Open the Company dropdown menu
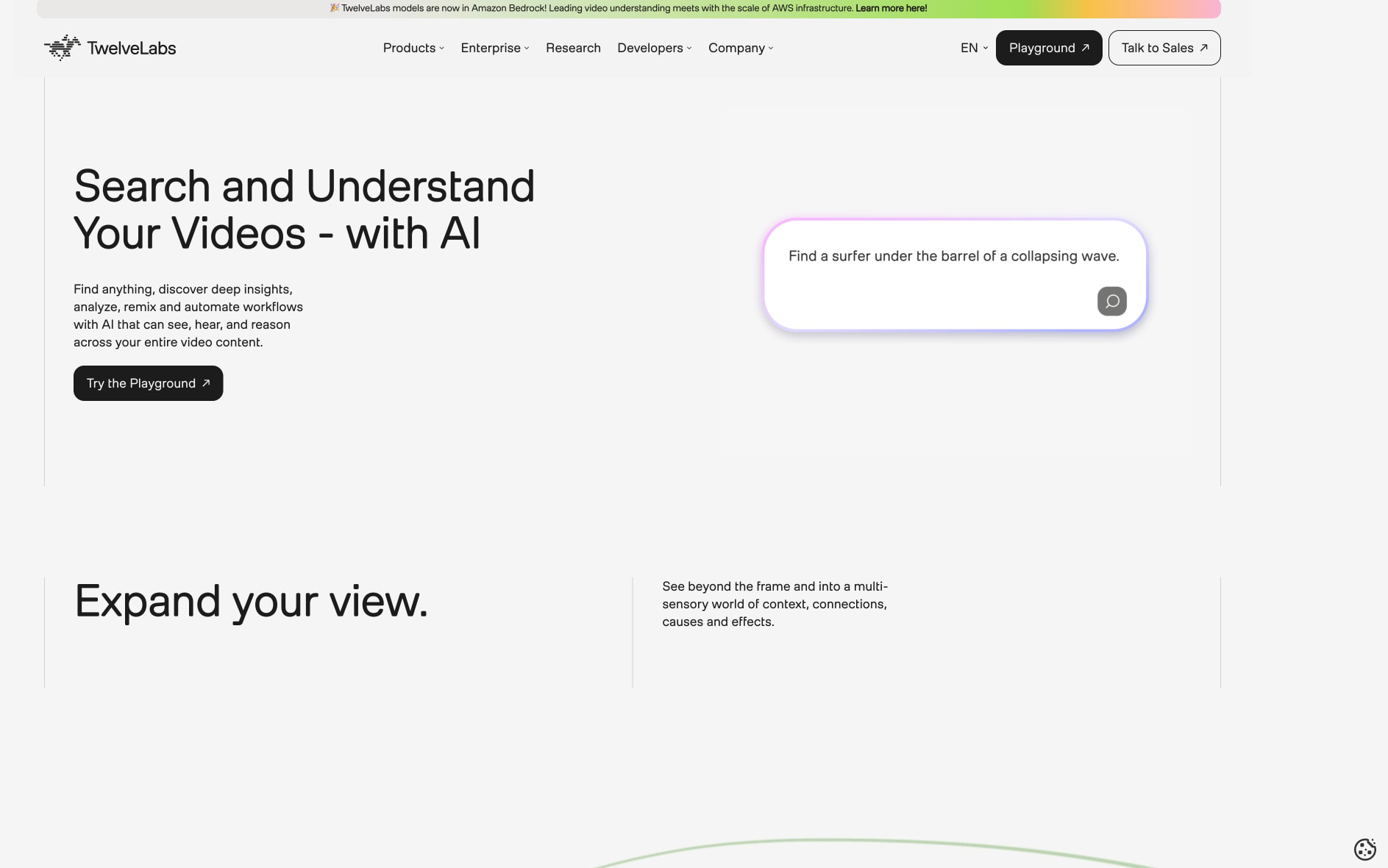 point(741,48)
